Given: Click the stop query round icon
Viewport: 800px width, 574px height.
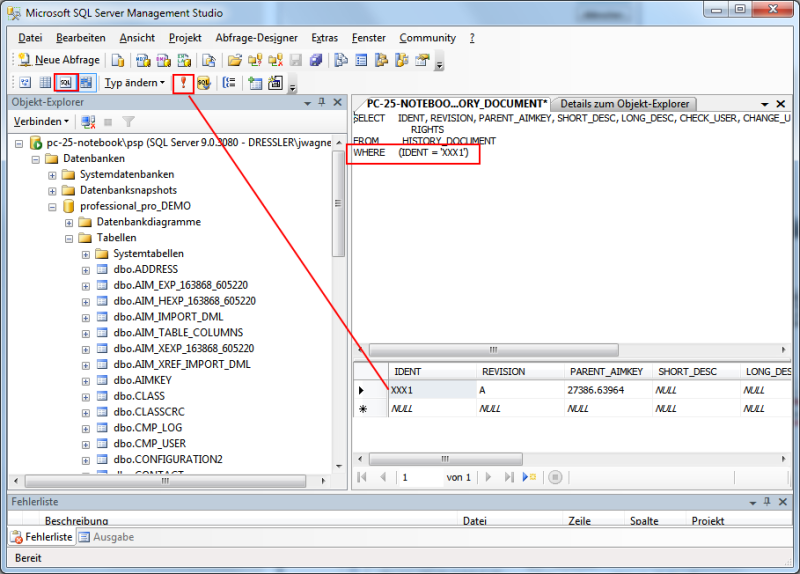Looking at the screenshot, I should tap(555, 478).
